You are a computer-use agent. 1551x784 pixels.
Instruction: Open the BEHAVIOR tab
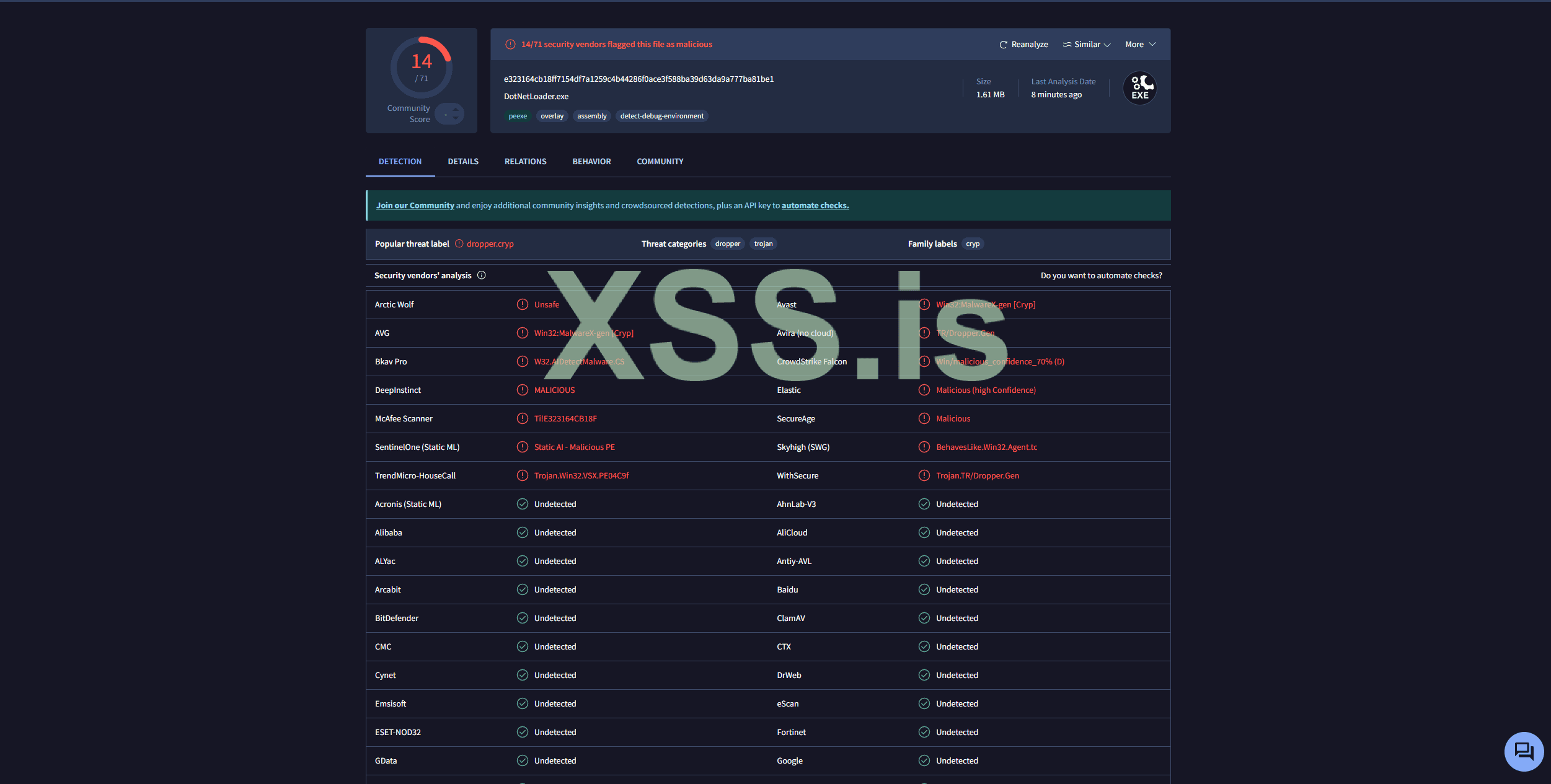(x=591, y=162)
